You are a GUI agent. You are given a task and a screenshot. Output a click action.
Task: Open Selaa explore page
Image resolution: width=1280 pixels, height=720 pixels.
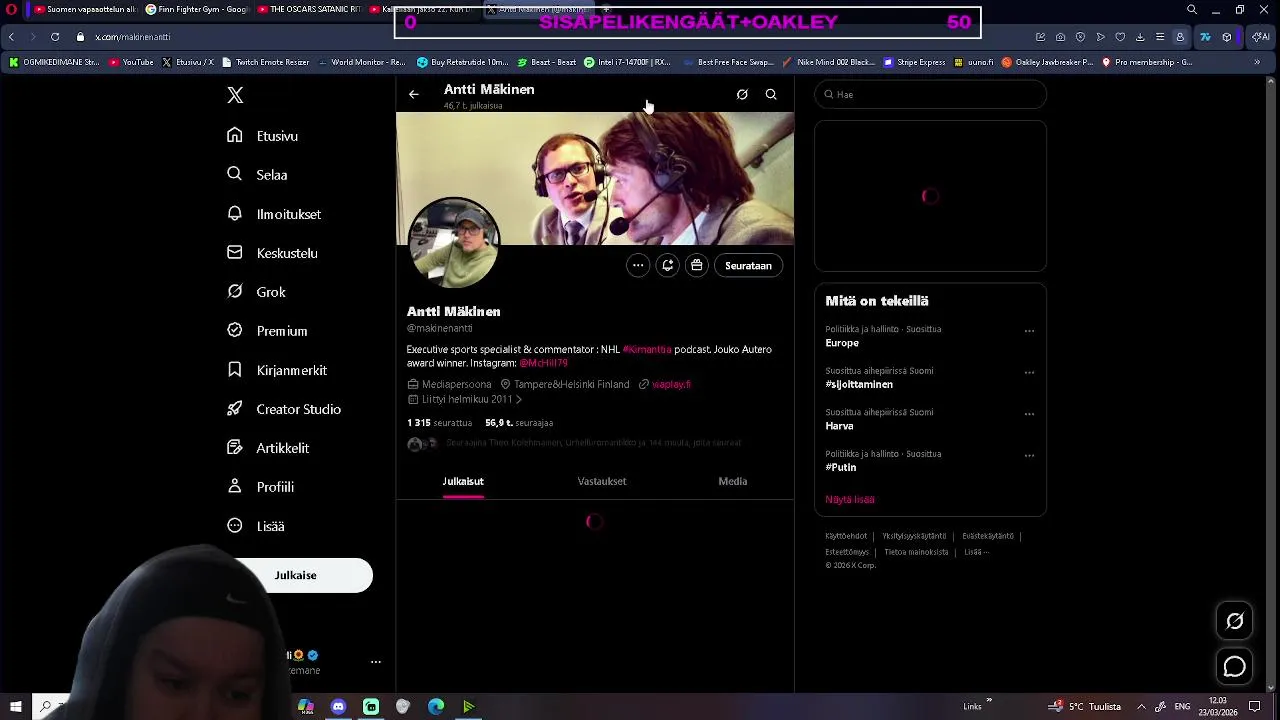[x=258, y=175]
